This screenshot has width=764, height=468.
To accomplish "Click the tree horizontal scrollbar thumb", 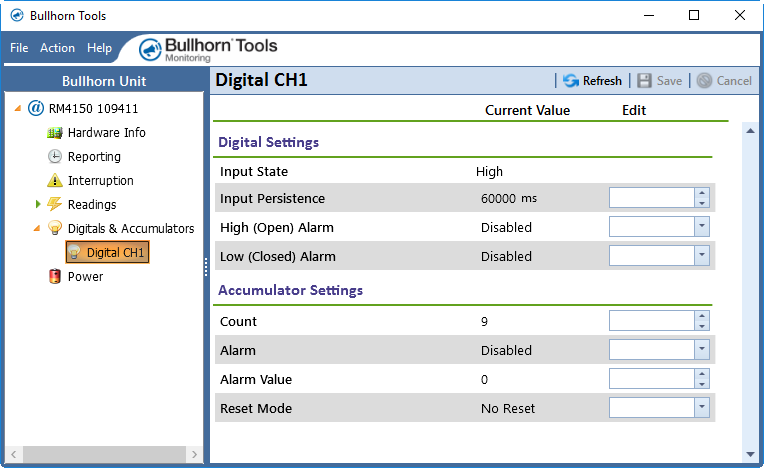I will pyautogui.click(x=104, y=454).
